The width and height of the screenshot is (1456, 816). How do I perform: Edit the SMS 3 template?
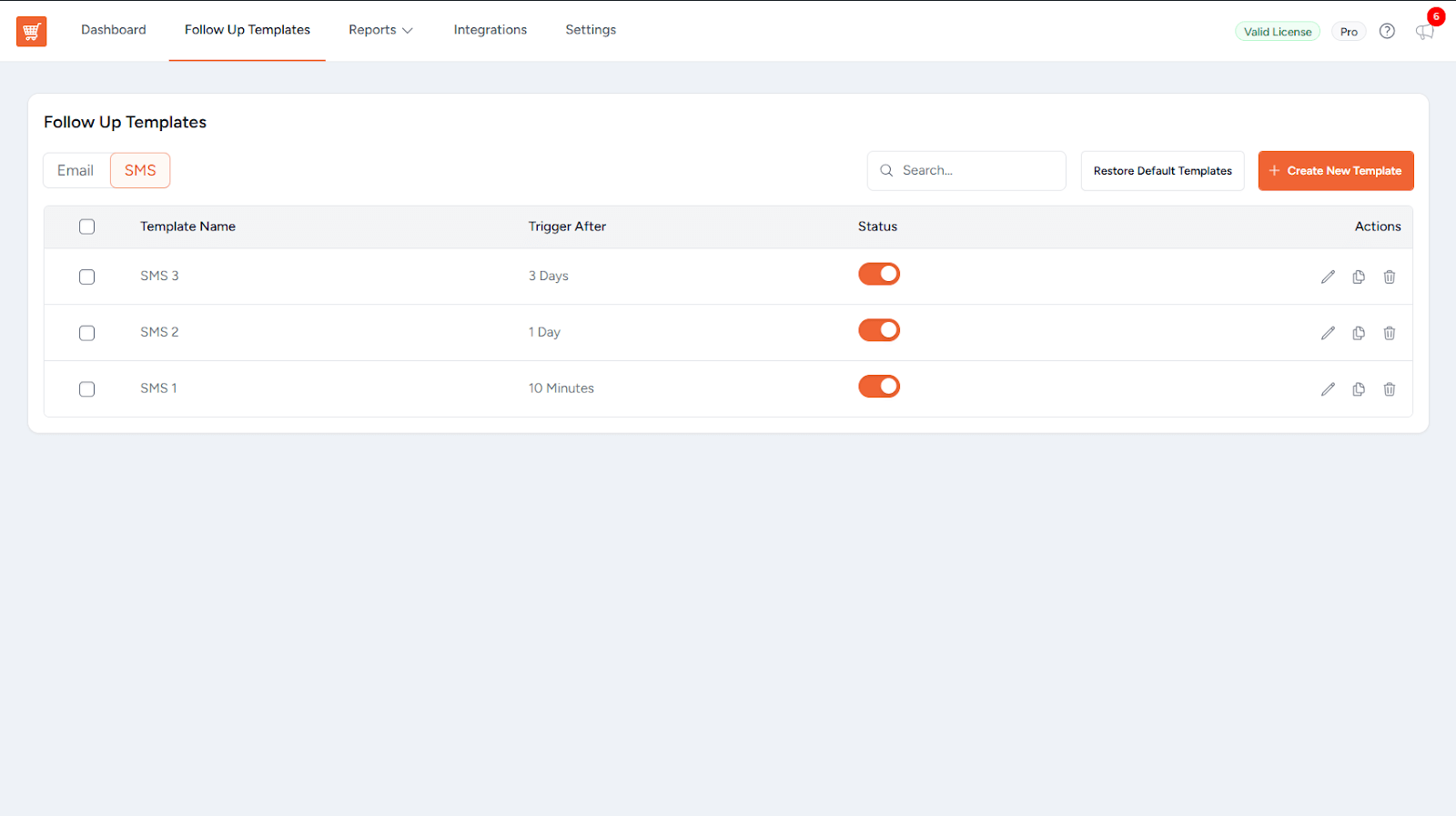[1328, 277]
